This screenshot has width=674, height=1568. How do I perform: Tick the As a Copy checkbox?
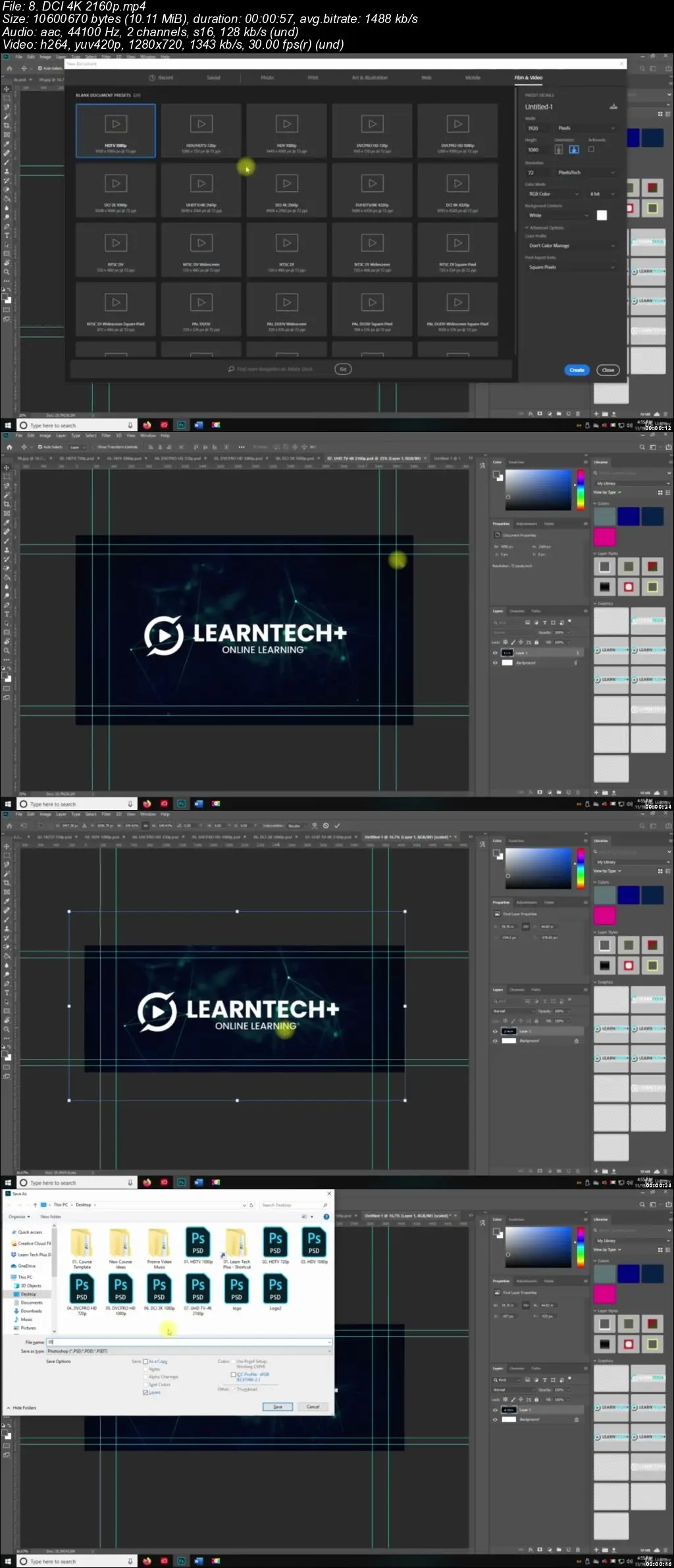[x=145, y=1361]
